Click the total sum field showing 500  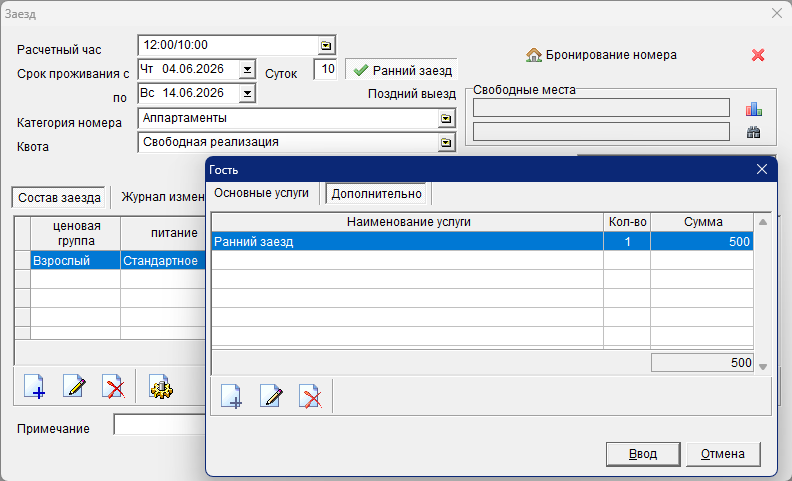(702, 363)
